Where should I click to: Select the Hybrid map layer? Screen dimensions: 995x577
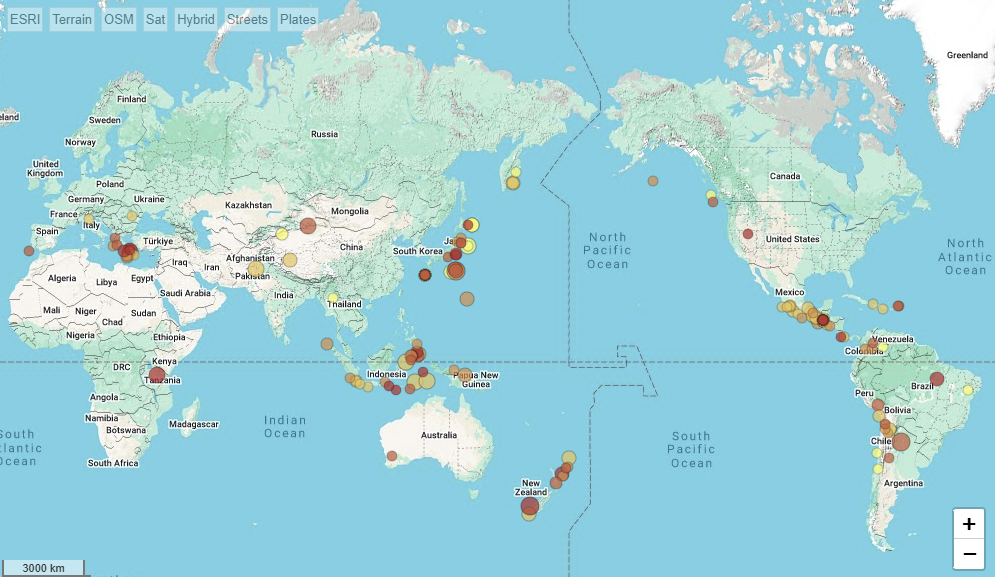pyautogui.click(x=195, y=20)
